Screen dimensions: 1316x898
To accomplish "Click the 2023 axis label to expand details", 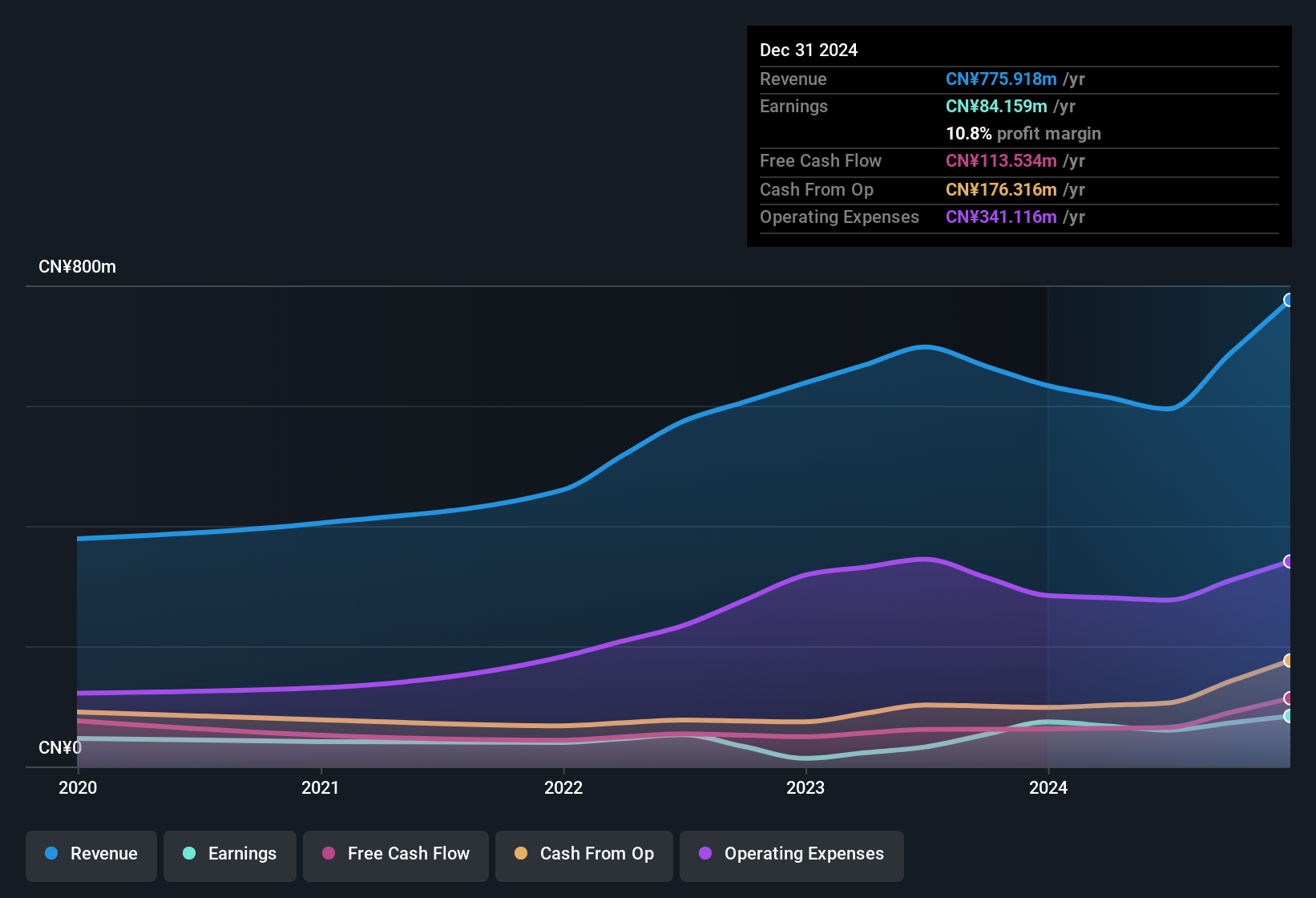I will point(807,788).
